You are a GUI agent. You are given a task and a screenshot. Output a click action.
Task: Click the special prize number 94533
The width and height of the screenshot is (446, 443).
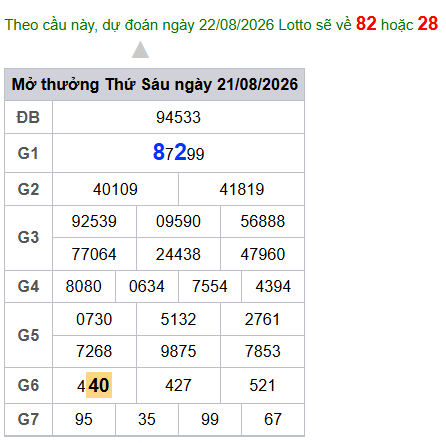(x=178, y=117)
